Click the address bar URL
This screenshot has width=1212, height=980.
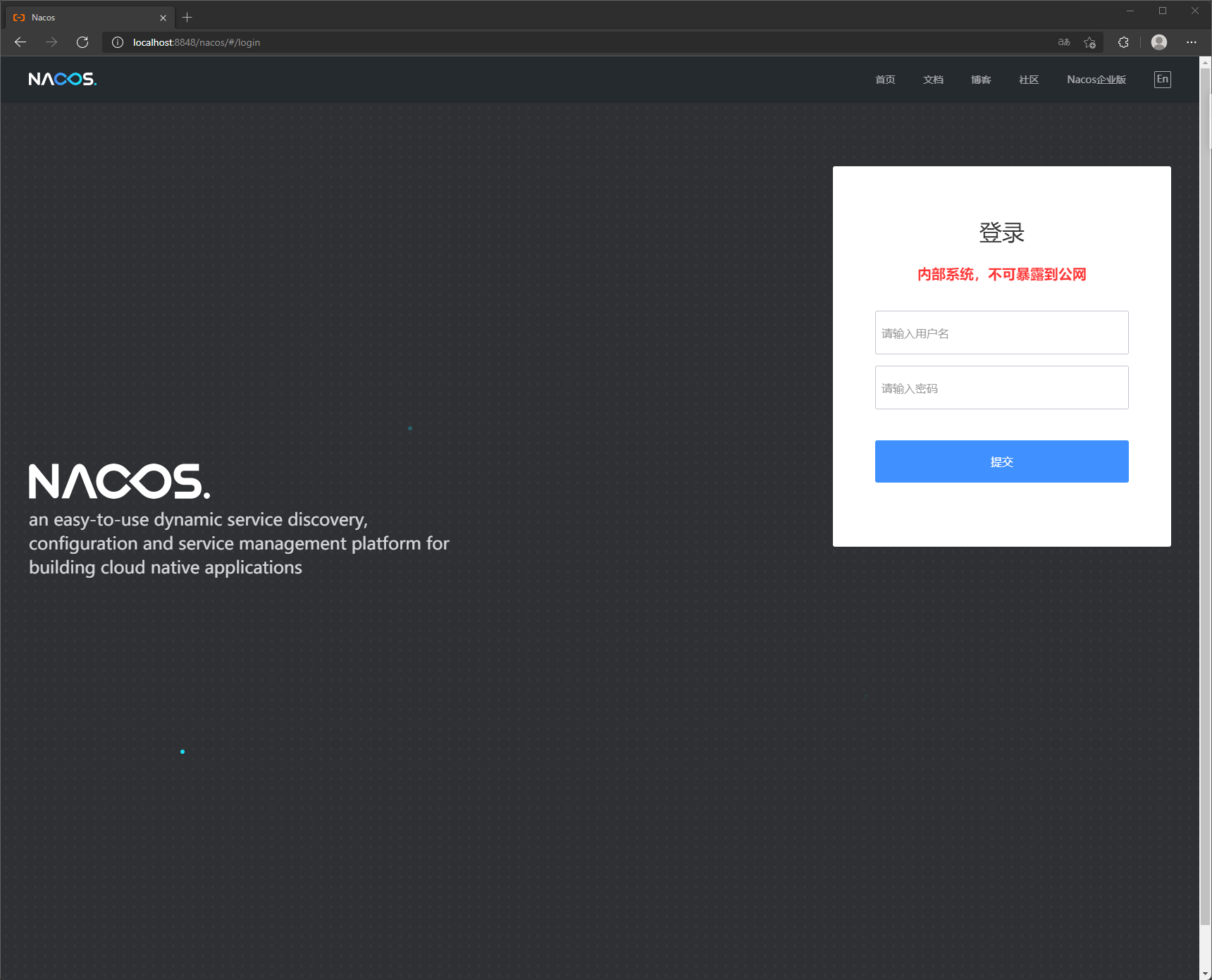[197, 42]
